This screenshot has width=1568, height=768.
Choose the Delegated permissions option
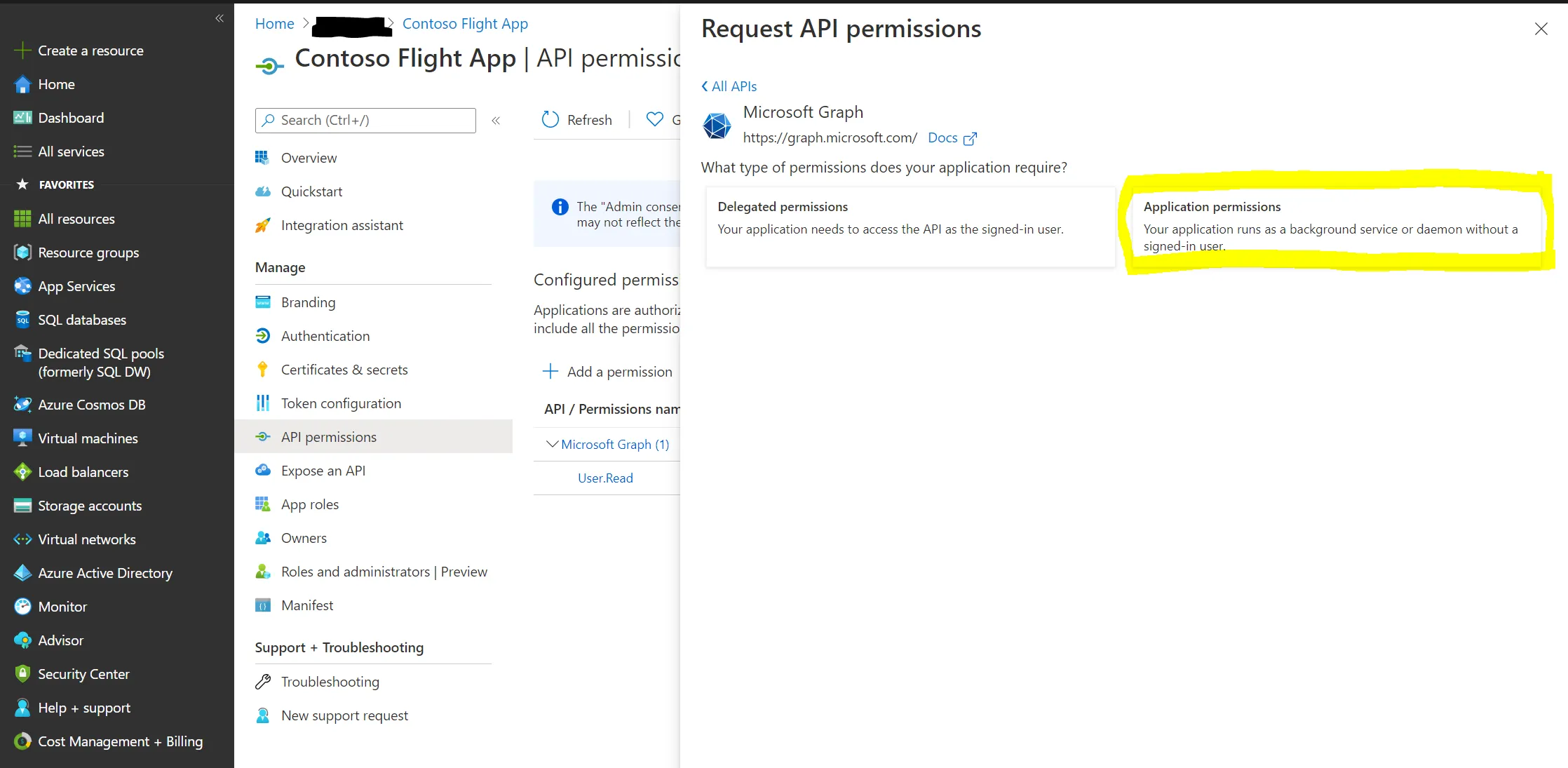pyautogui.click(x=910, y=226)
